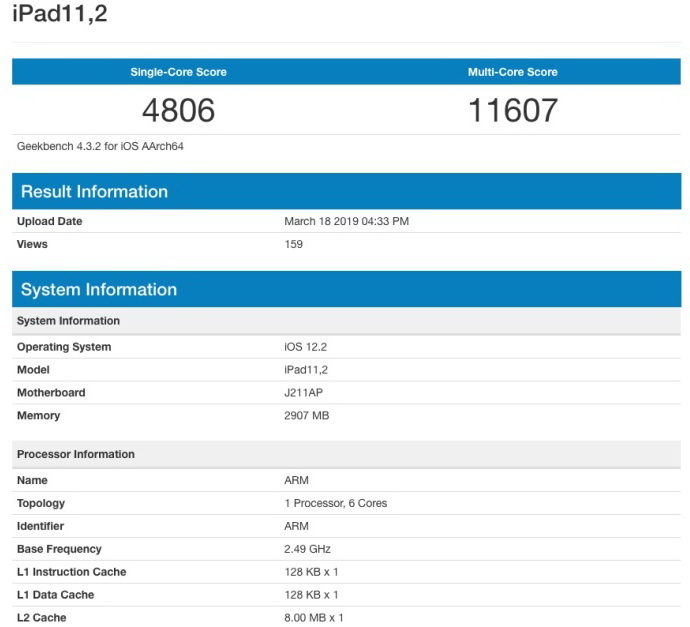Viewport: 690px width, 627px height.
Task: Select the Model label
Action: tap(33, 370)
